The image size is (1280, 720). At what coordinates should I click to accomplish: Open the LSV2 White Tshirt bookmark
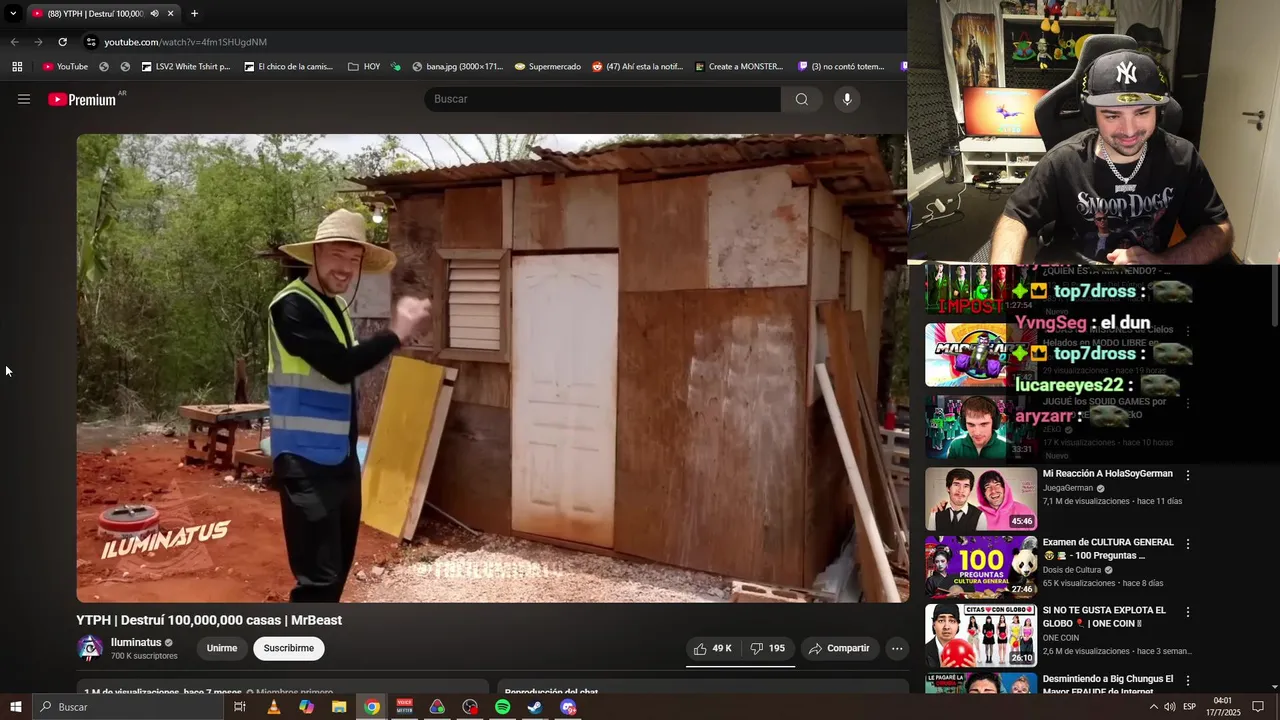click(x=186, y=67)
